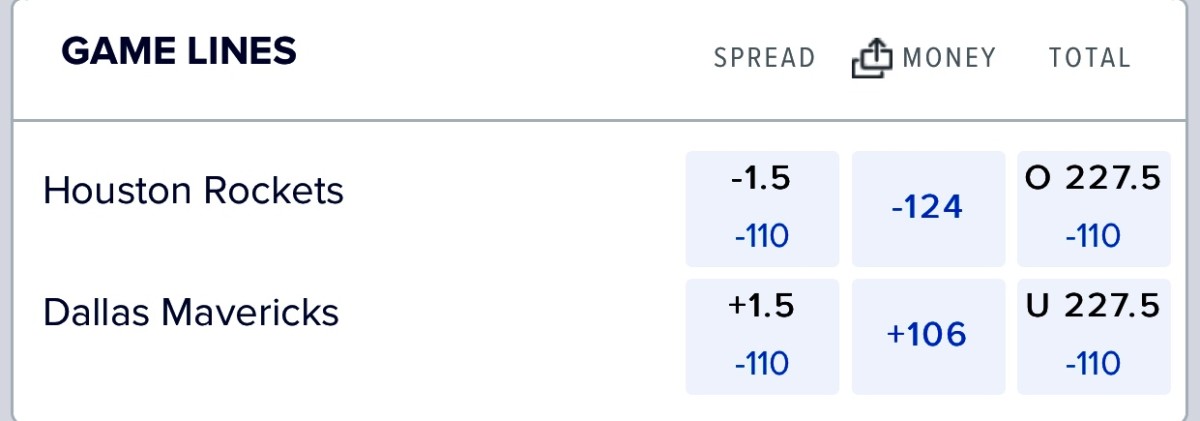This screenshot has width=1200, height=421.
Task: Pick Mavericks moneyline at +106
Action: tap(927, 335)
